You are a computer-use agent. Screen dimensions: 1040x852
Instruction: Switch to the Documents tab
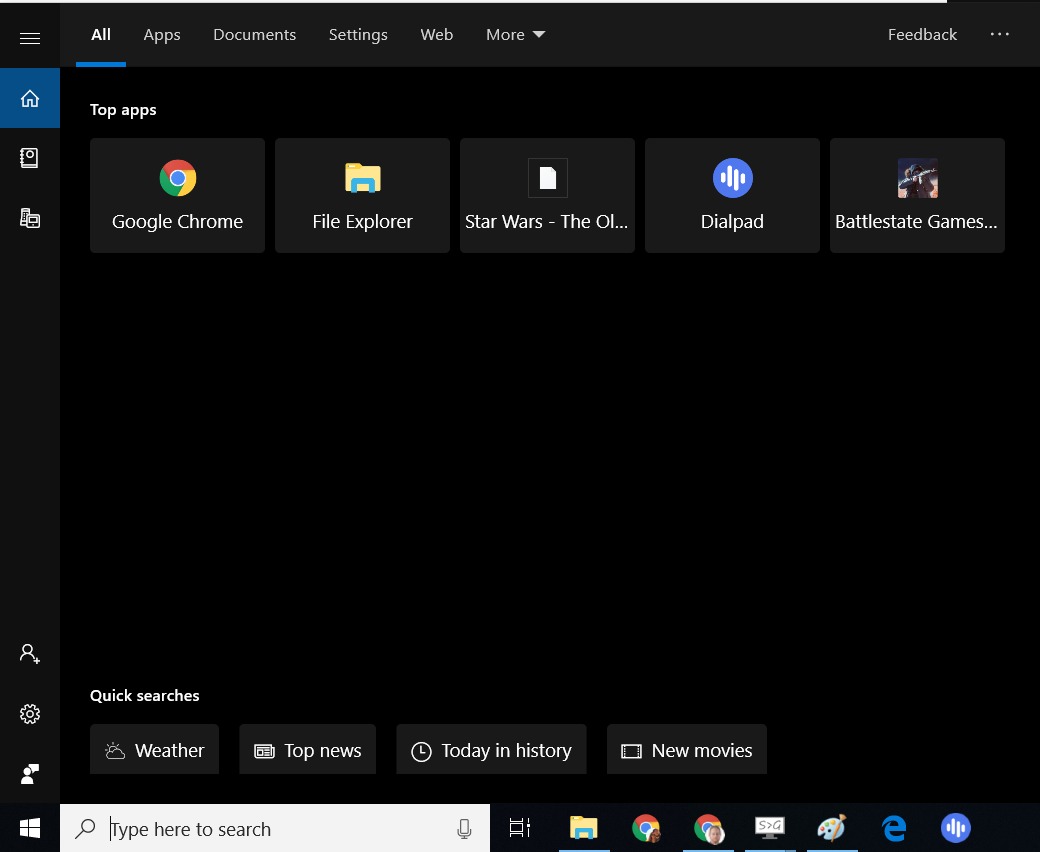click(254, 35)
